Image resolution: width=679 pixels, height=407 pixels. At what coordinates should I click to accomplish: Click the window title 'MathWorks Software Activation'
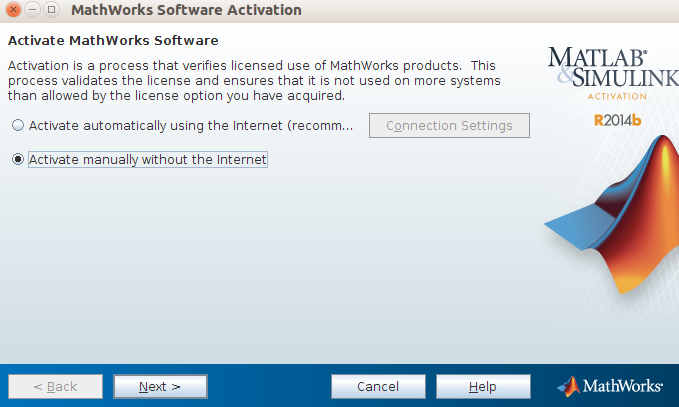pos(187,10)
